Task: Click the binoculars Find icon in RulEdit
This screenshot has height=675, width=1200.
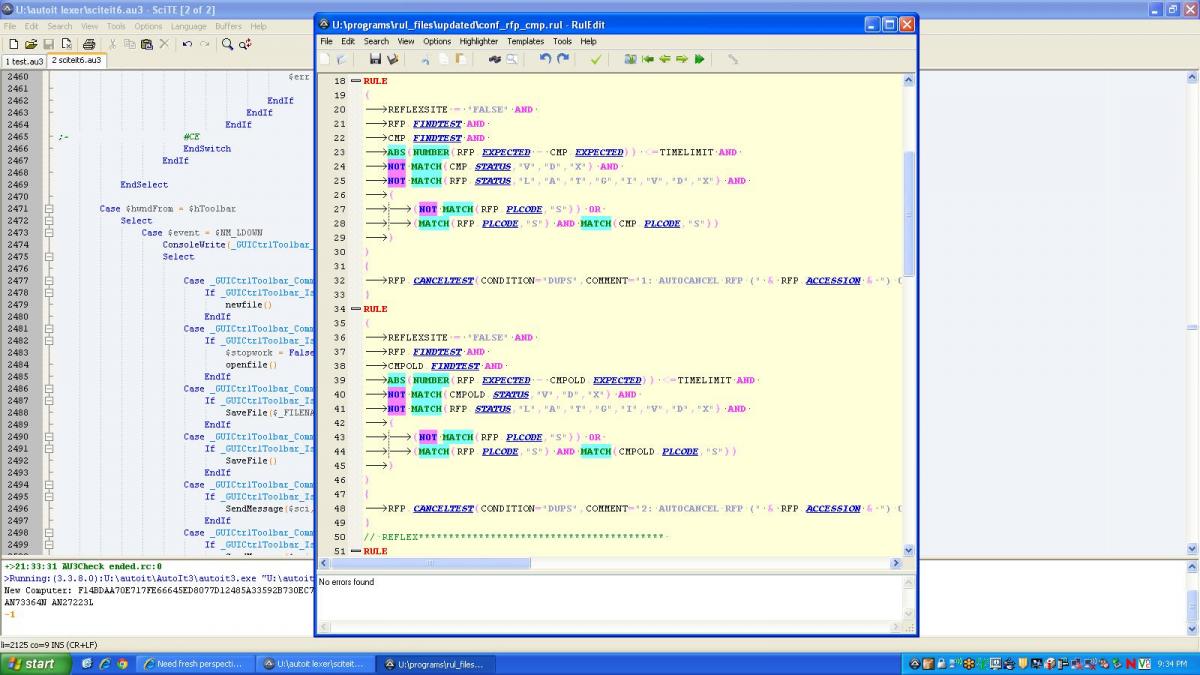Action: point(494,60)
